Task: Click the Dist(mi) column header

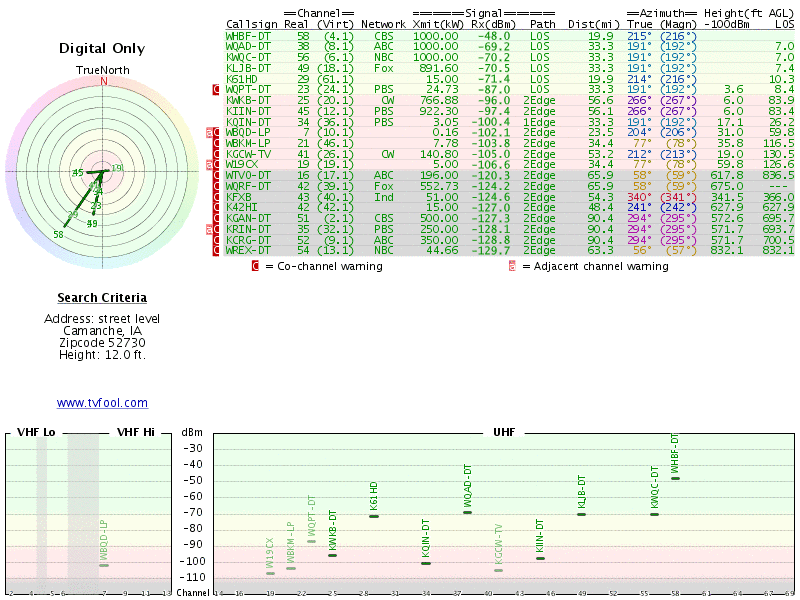Action: pyautogui.click(x=593, y=24)
